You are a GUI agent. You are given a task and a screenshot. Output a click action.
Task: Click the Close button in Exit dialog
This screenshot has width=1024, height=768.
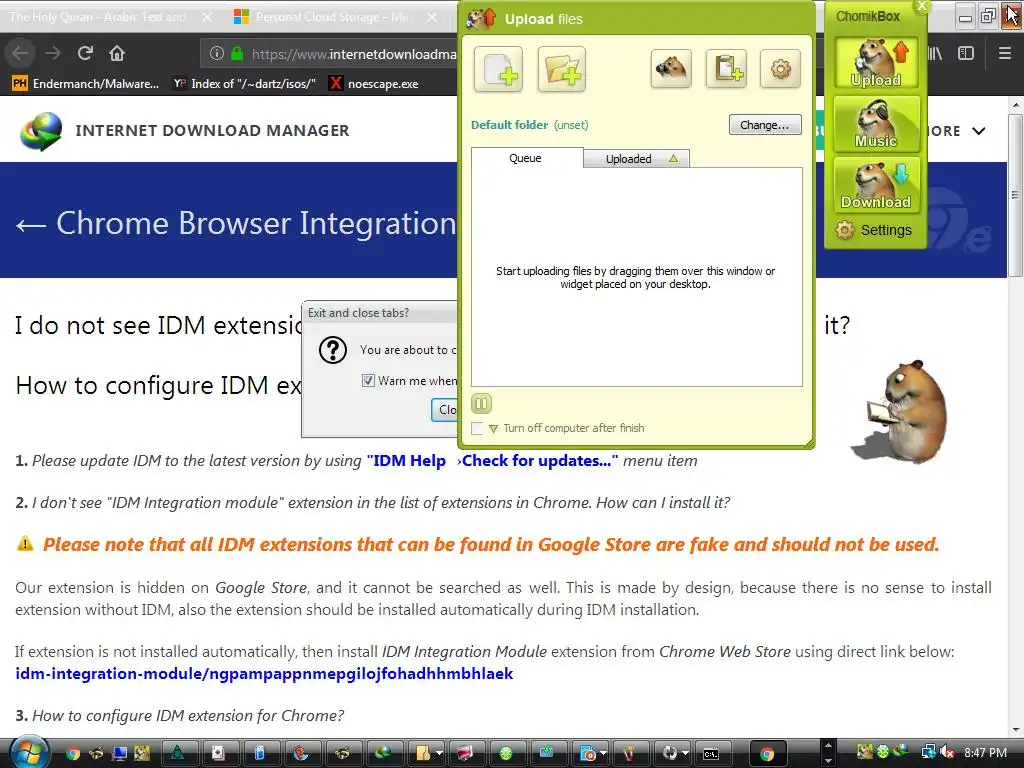click(x=445, y=410)
